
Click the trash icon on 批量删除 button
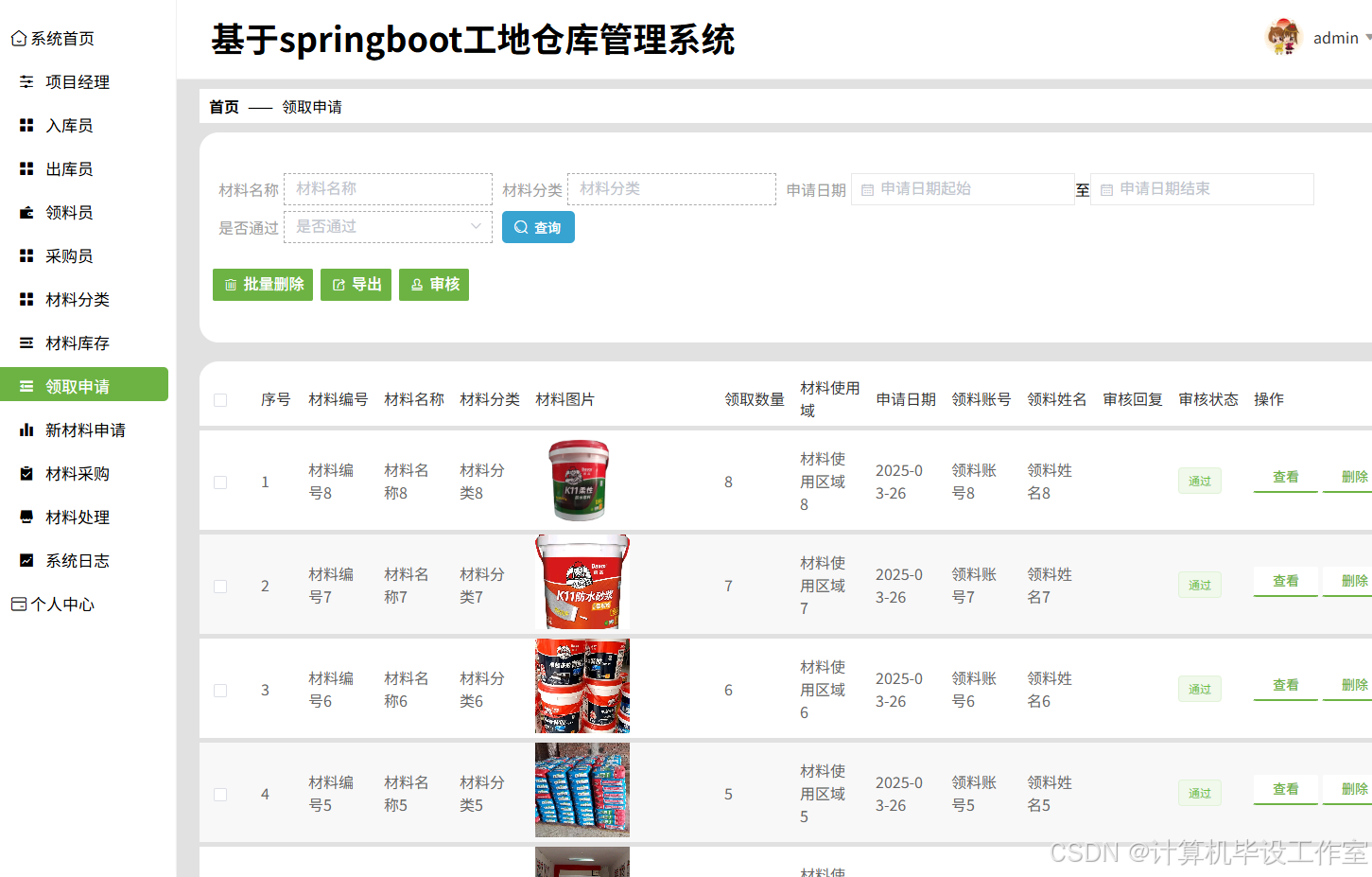[x=231, y=285]
